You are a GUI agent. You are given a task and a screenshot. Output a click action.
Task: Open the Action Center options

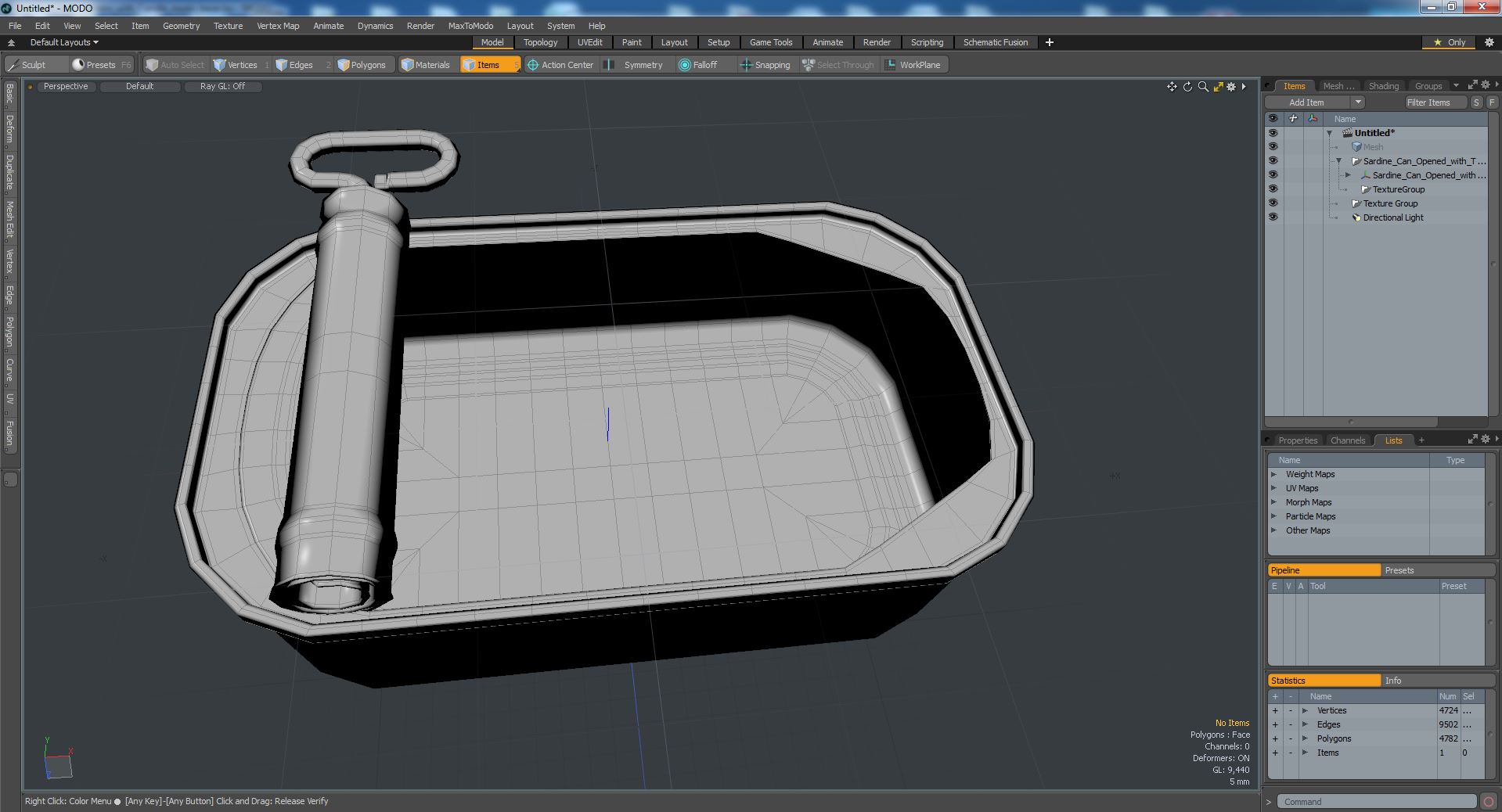[x=560, y=65]
